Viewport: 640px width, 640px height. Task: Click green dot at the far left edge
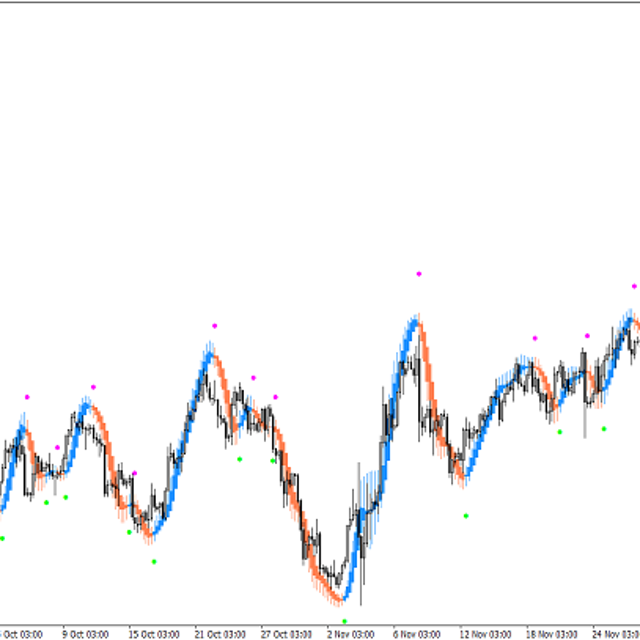coord(2,539)
